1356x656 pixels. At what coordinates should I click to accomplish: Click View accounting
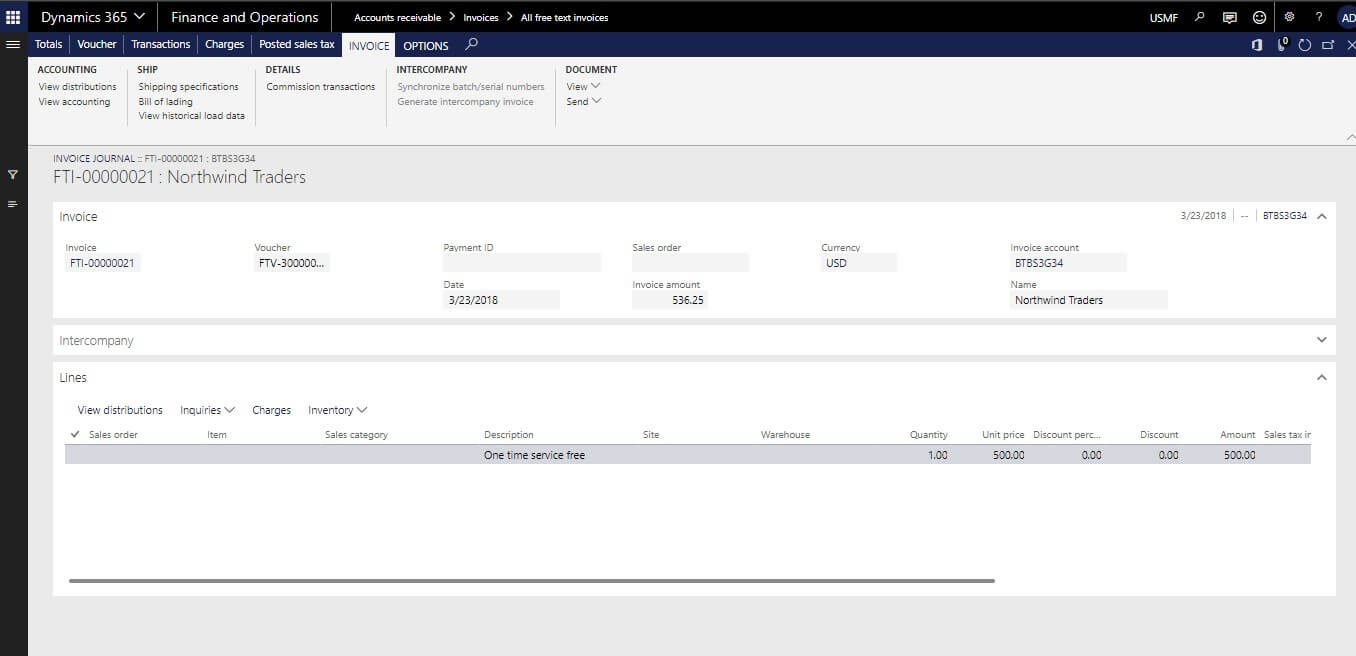75,102
